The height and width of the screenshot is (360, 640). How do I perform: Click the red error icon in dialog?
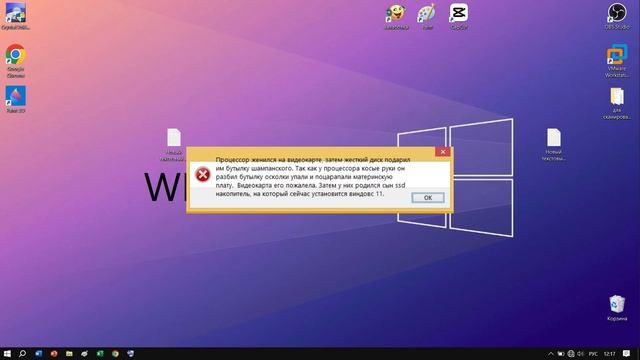[202, 175]
